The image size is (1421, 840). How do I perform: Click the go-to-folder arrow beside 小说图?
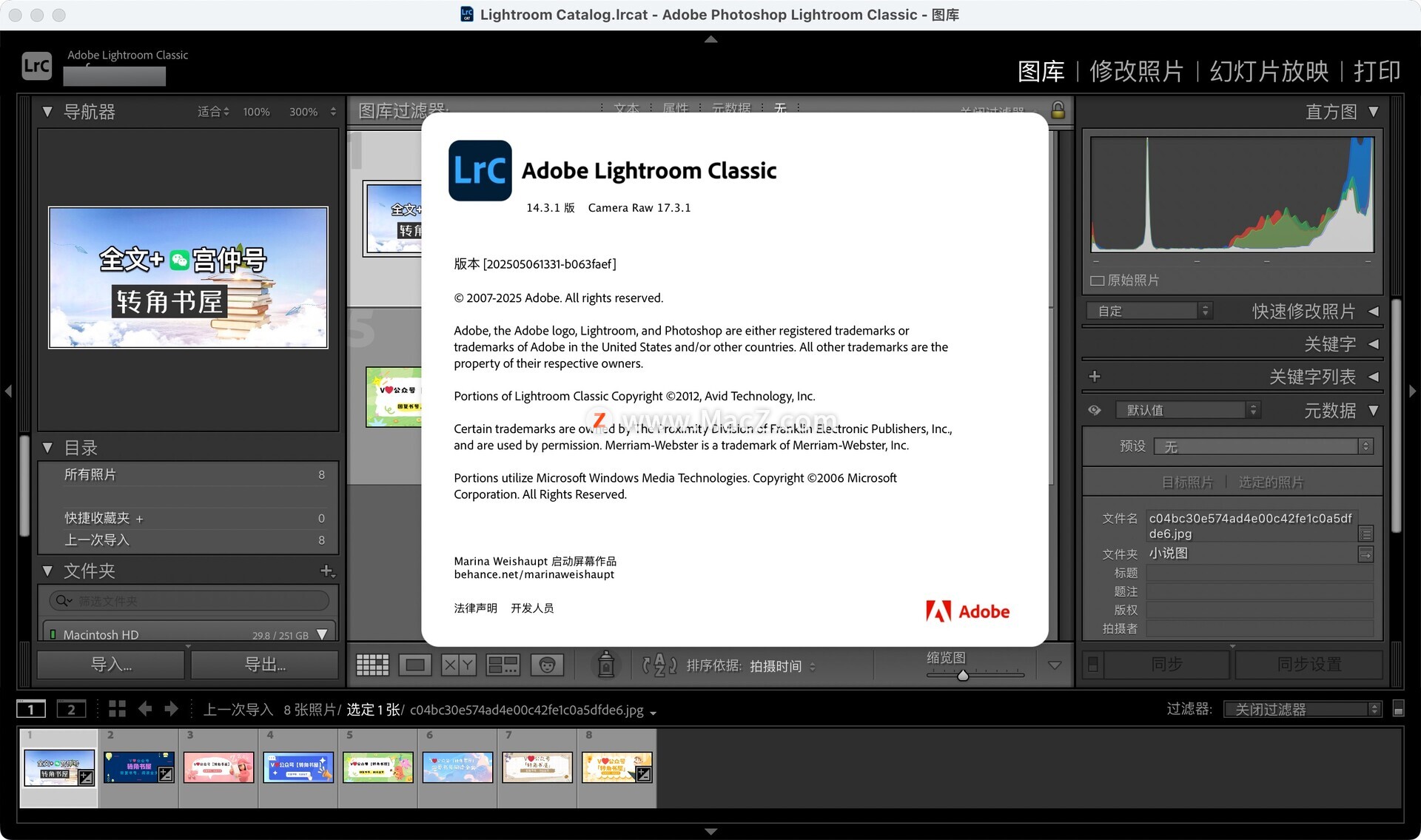point(1366,554)
